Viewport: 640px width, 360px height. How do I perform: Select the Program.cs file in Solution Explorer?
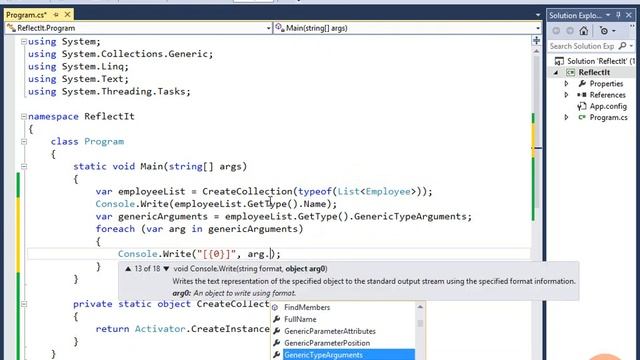pos(609,117)
